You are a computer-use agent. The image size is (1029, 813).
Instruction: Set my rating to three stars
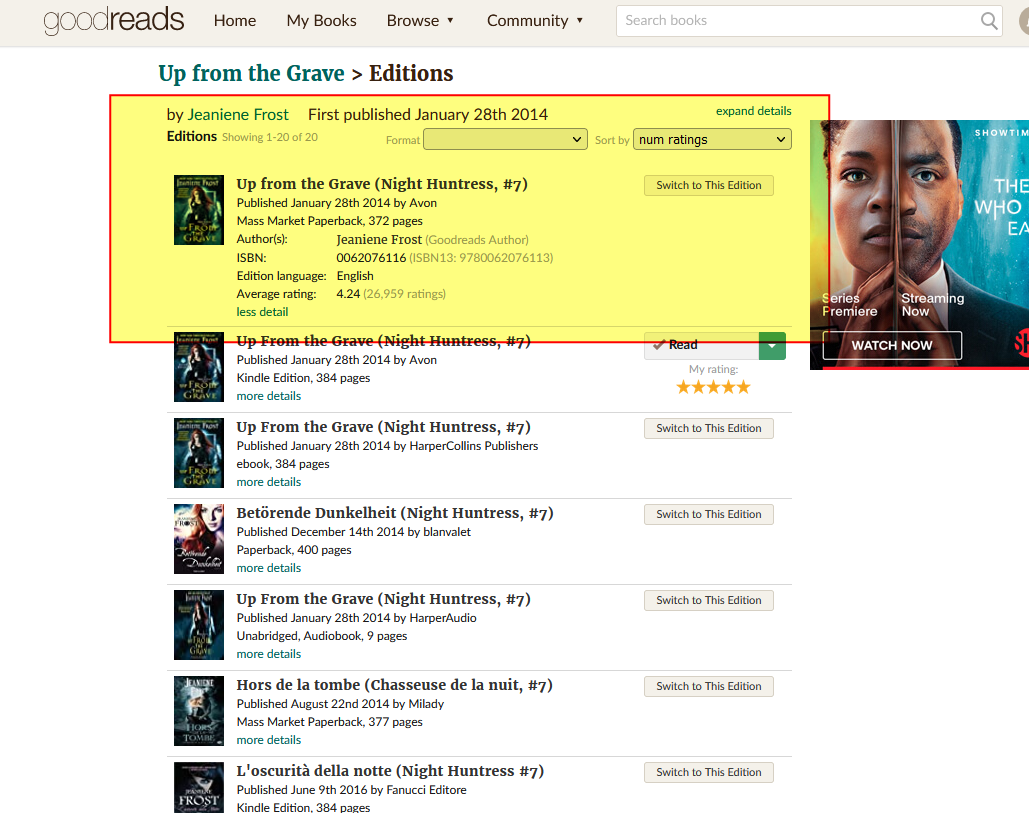713,387
